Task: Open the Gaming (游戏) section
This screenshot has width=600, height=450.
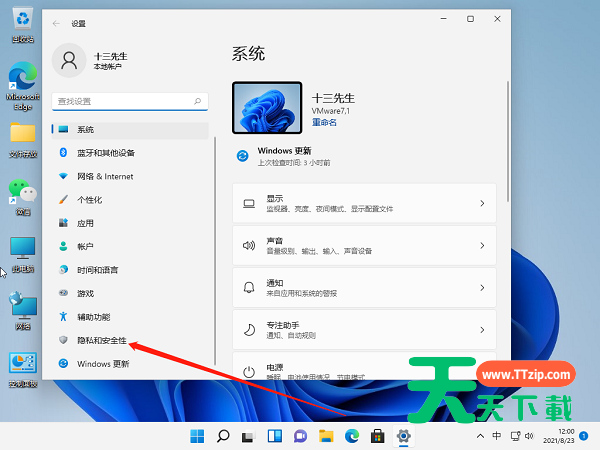Action: tap(85, 293)
